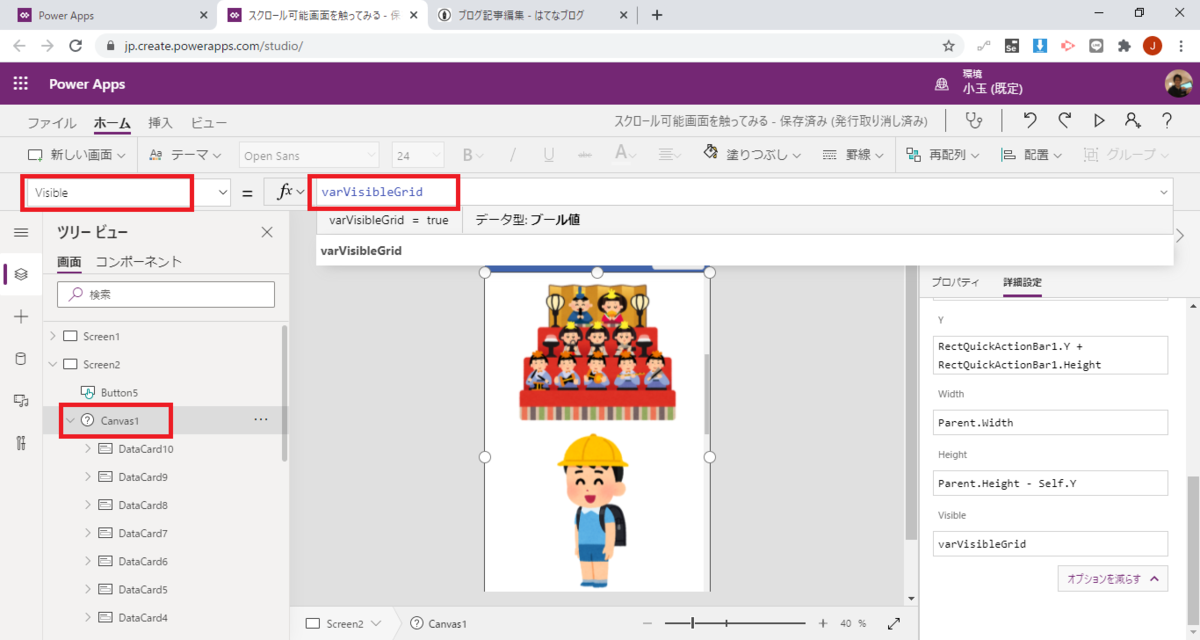Open the Fill color dropdown
Viewport: 1200px width, 640px height.
[x=752, y=155]
